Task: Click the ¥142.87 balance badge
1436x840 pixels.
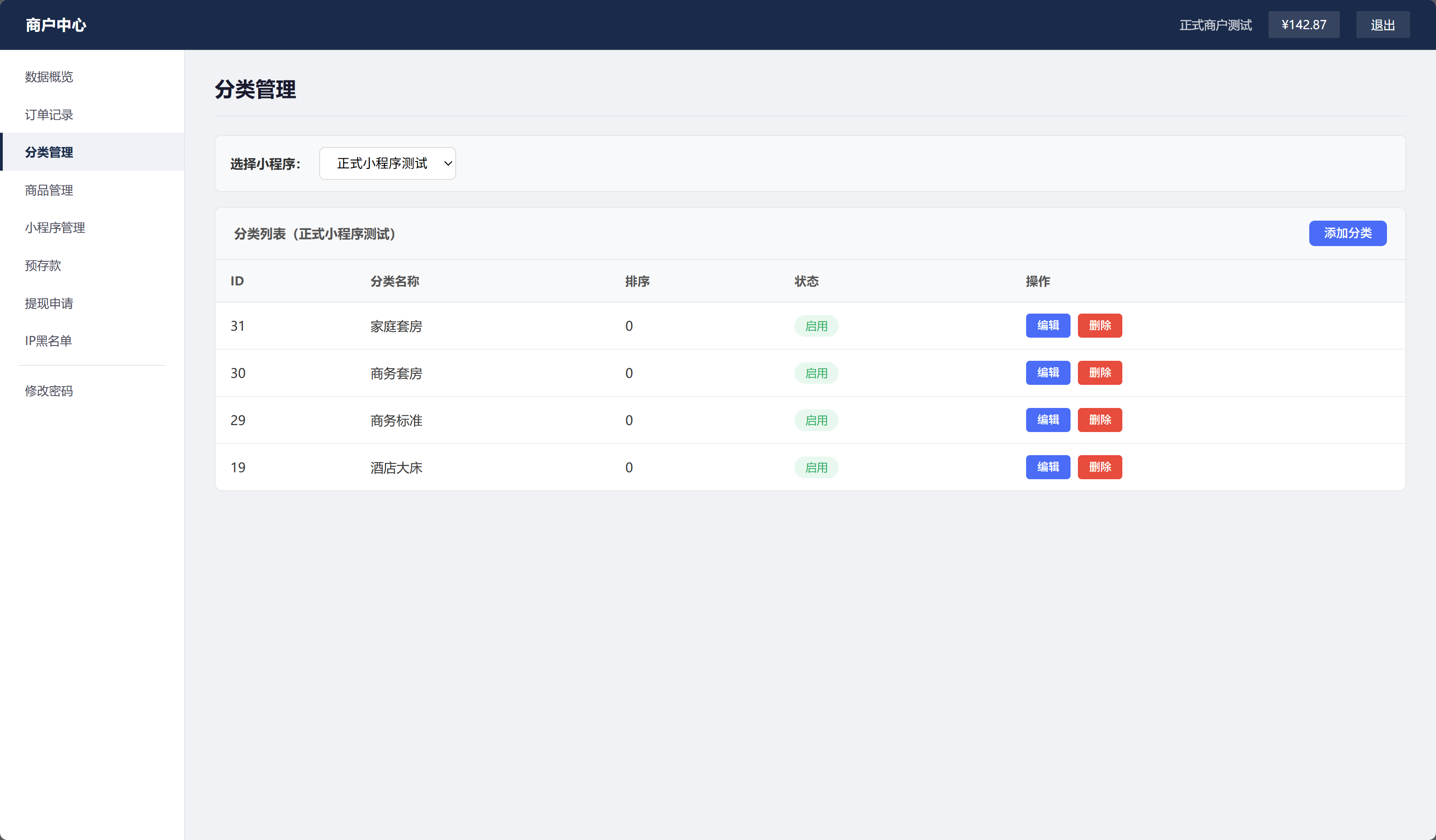Action: point(1303,25)
